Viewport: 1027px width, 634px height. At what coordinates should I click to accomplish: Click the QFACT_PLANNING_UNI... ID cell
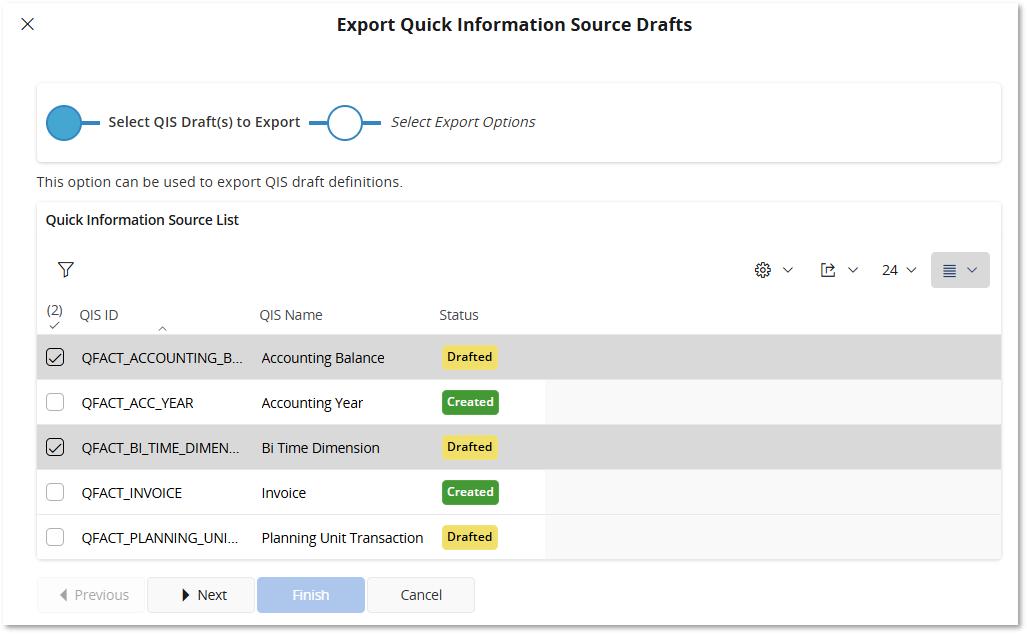pos(160,538)
